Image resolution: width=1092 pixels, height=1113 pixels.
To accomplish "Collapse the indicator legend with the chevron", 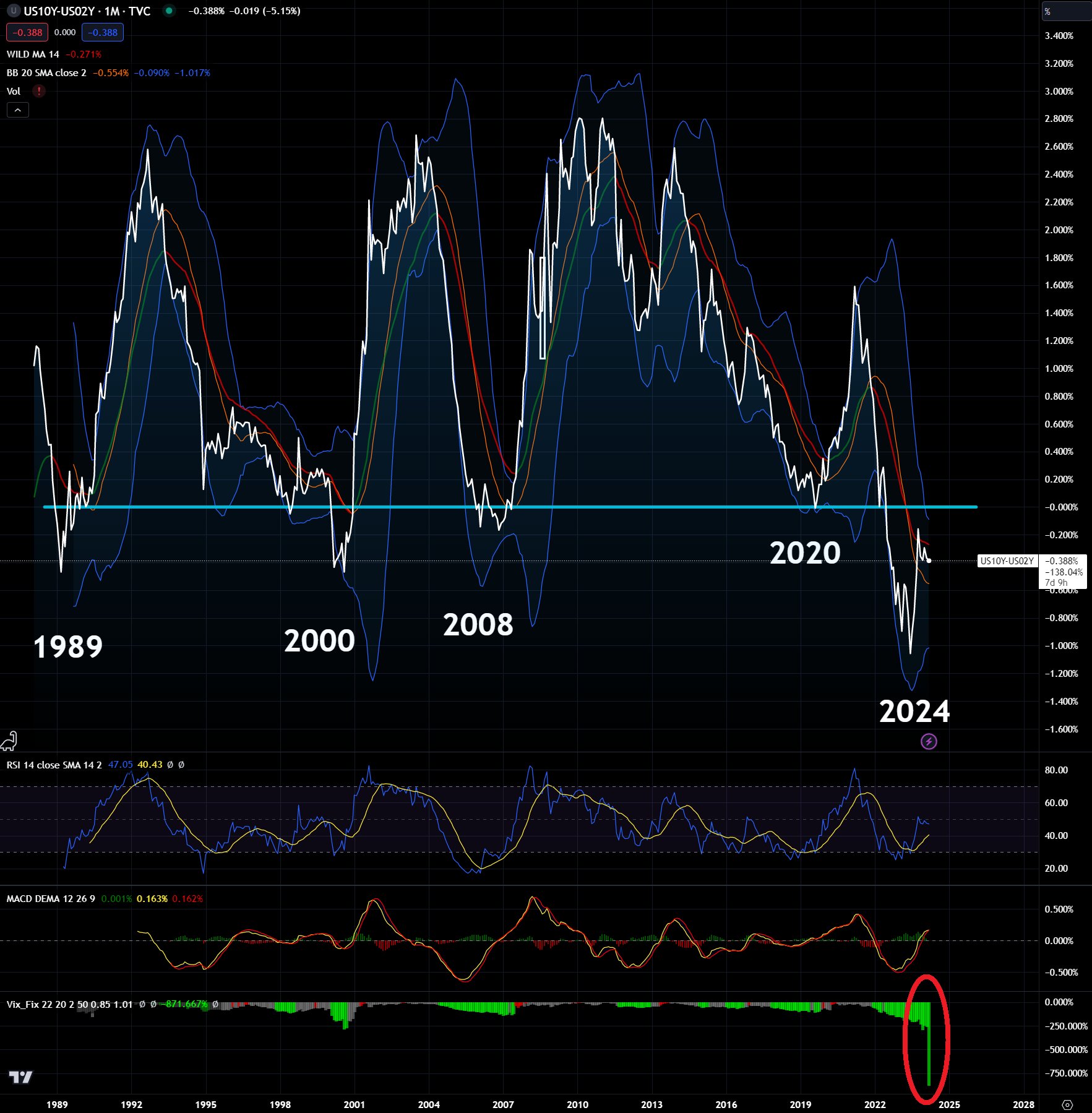I will (18, 110).
